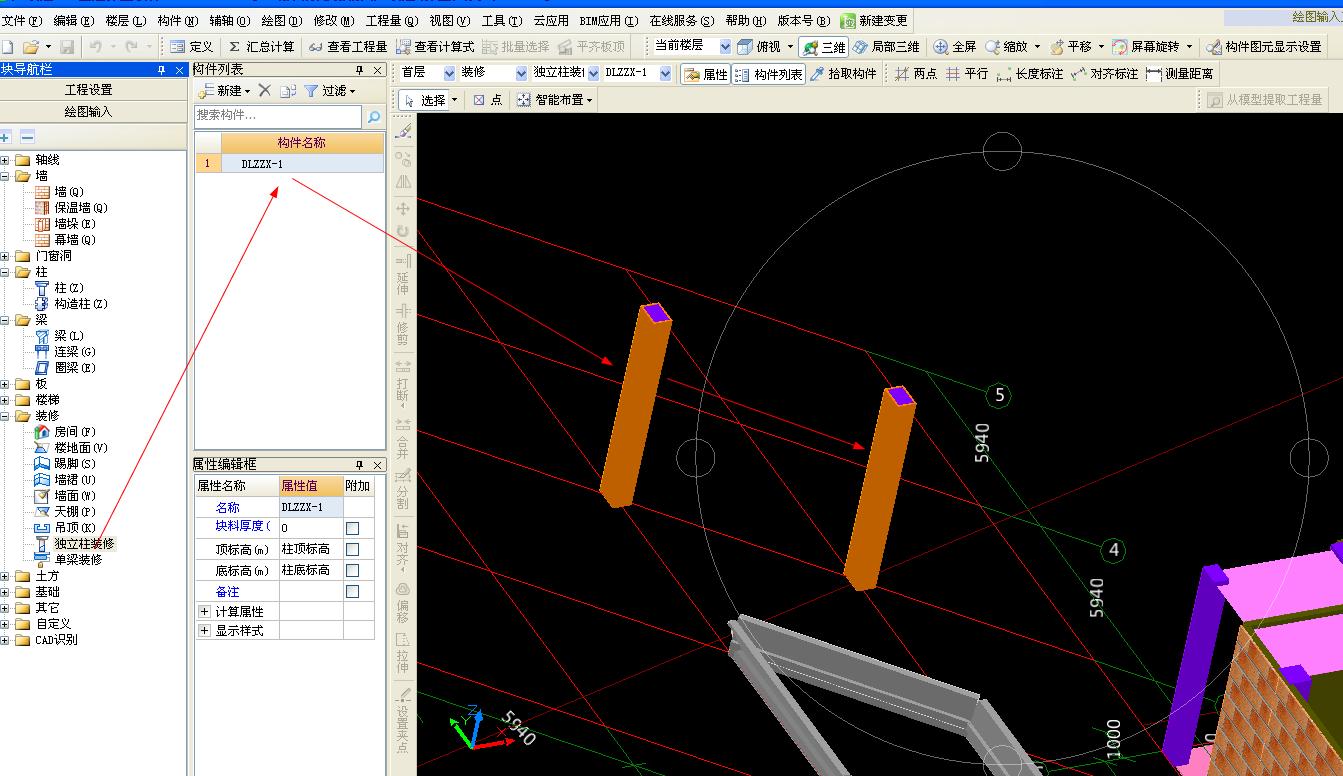Select 构造柱(Z) in the navigation tree
This screenshot has width=1343, height=776.
[x=81, y=304]
